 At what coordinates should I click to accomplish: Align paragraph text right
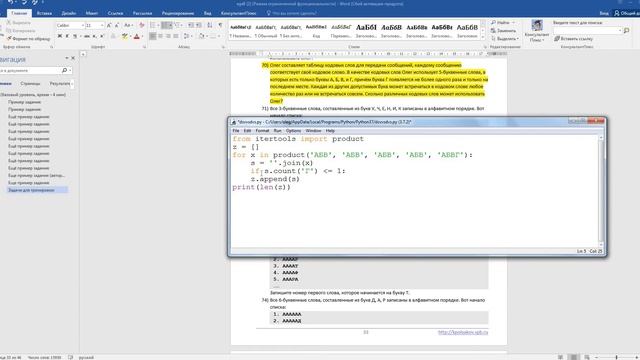(168, 36)
